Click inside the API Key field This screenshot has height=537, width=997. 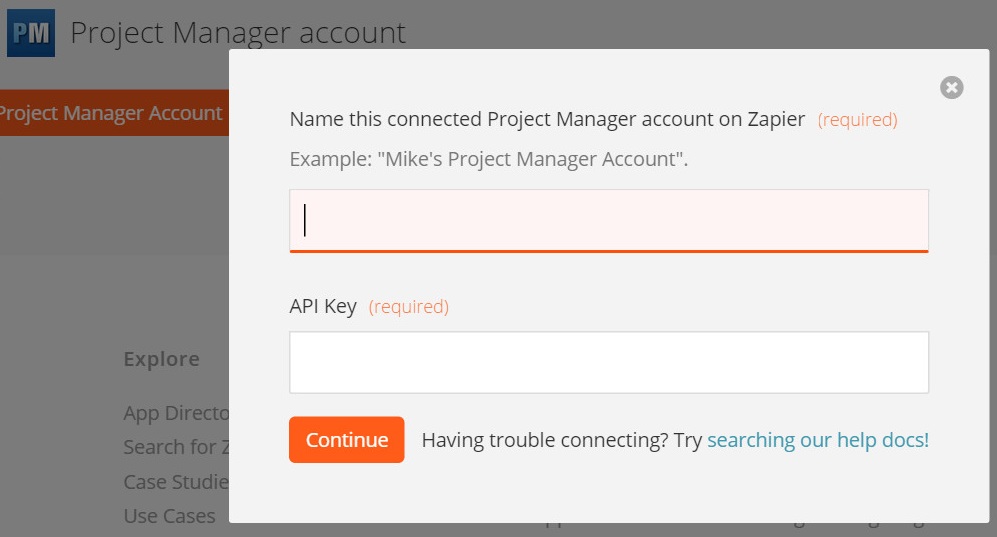coord(609,362)
